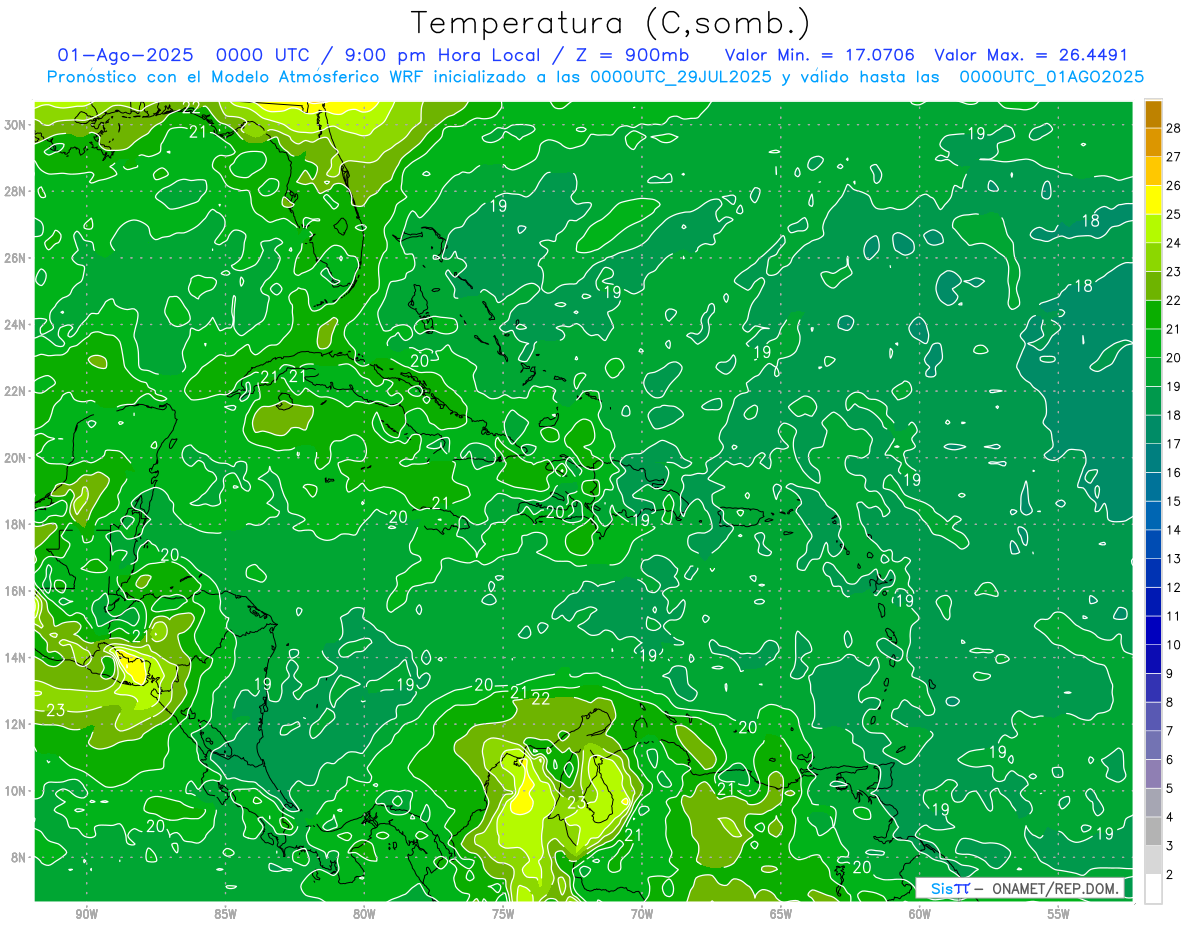This screenshot has height=927, width=1200.
Task: Click the color bar label 5
Action: click(1170, 788)
